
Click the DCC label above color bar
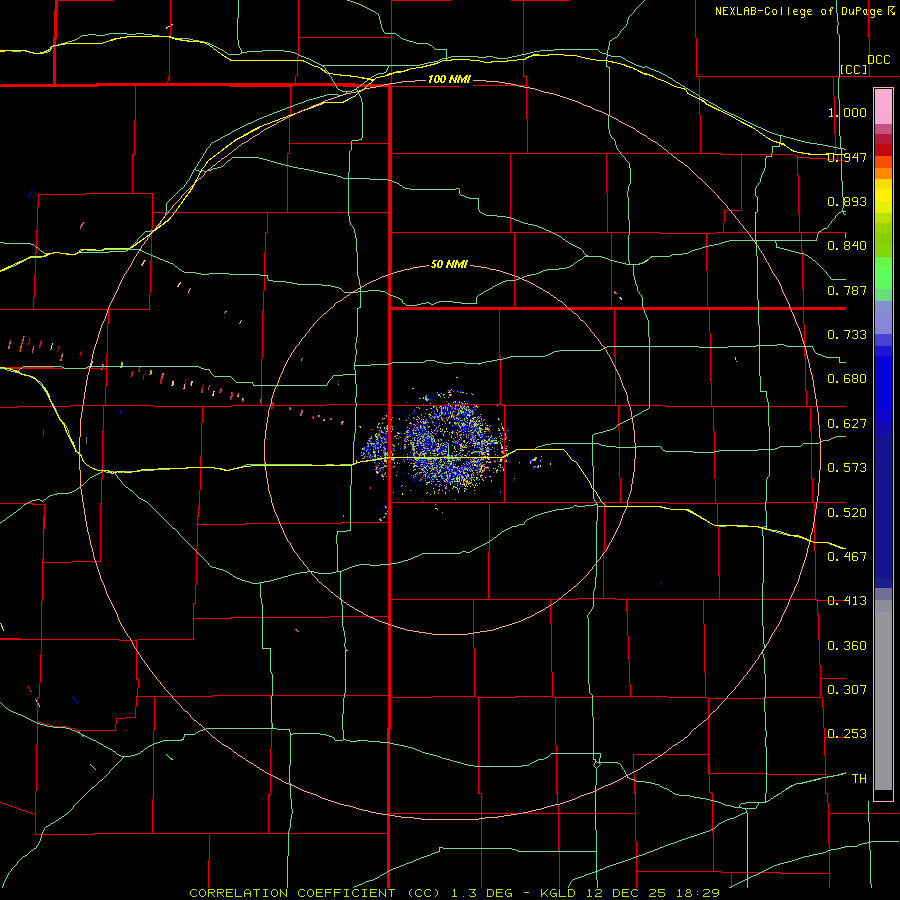click(879, 60)
